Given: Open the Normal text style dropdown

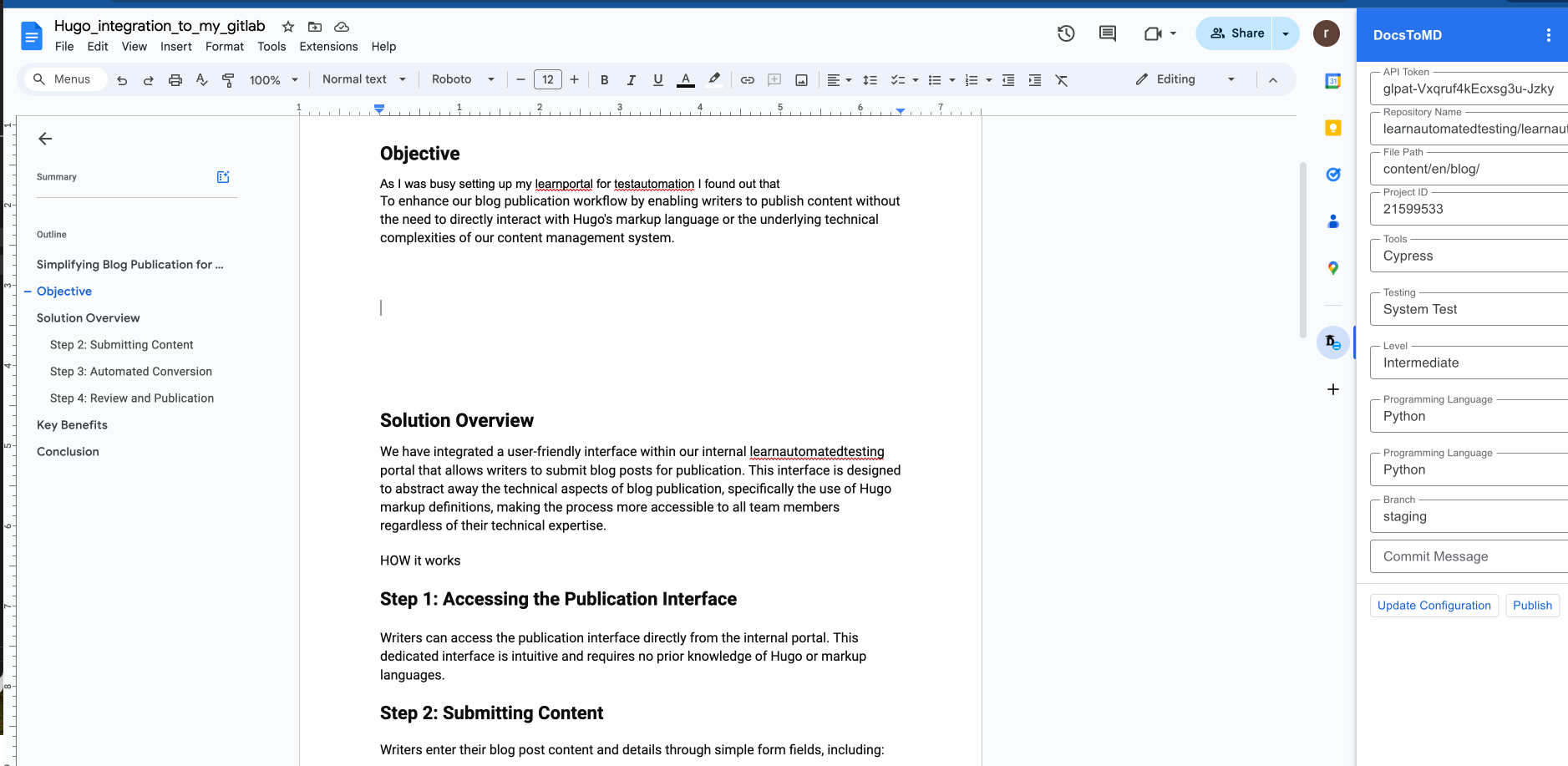Looking at the screenshot, I should click(x=364, y=79).
